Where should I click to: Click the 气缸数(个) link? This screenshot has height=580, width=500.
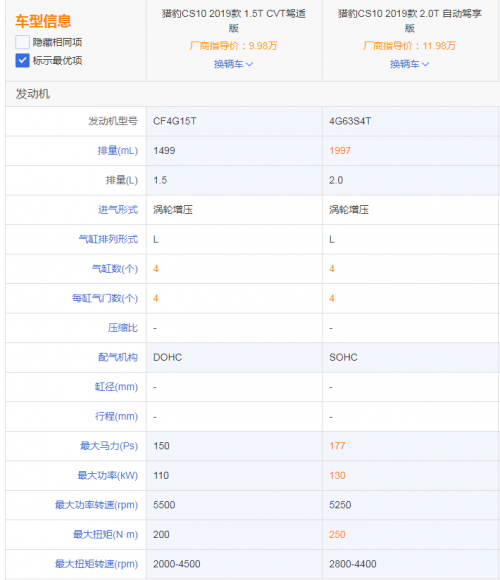tap(115, 269)
